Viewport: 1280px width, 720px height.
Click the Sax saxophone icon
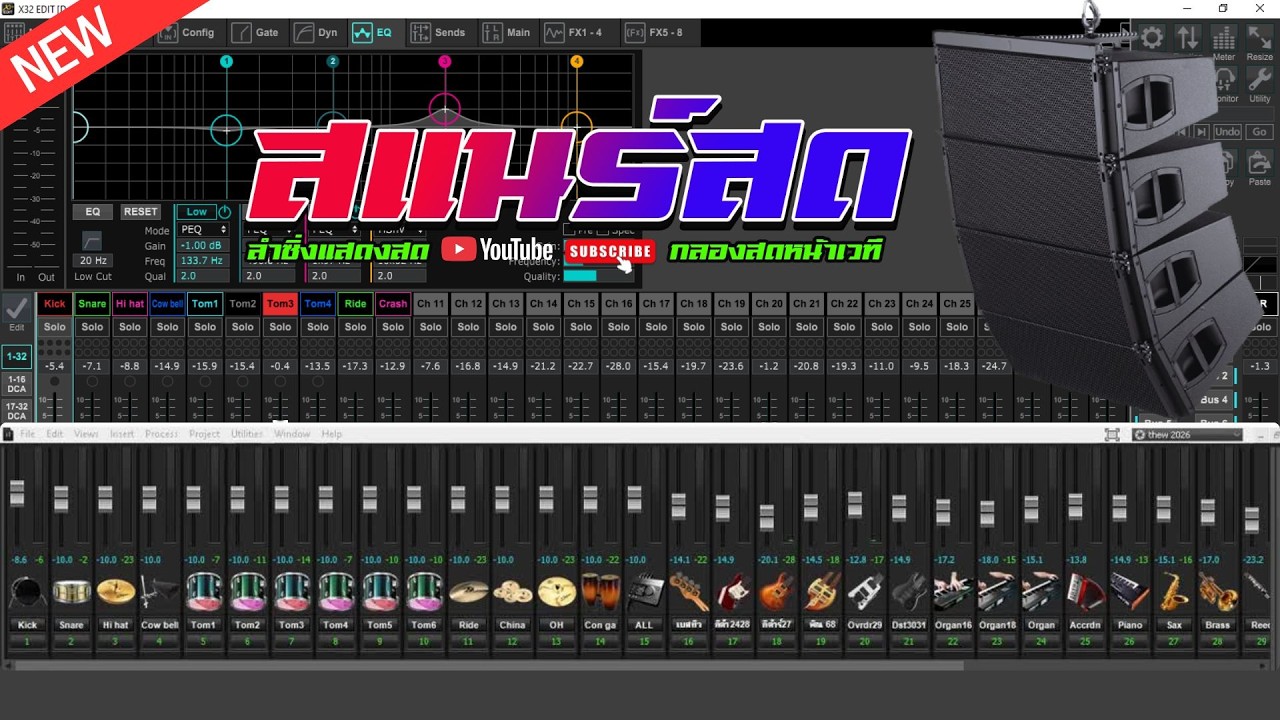coord(1174,592)
